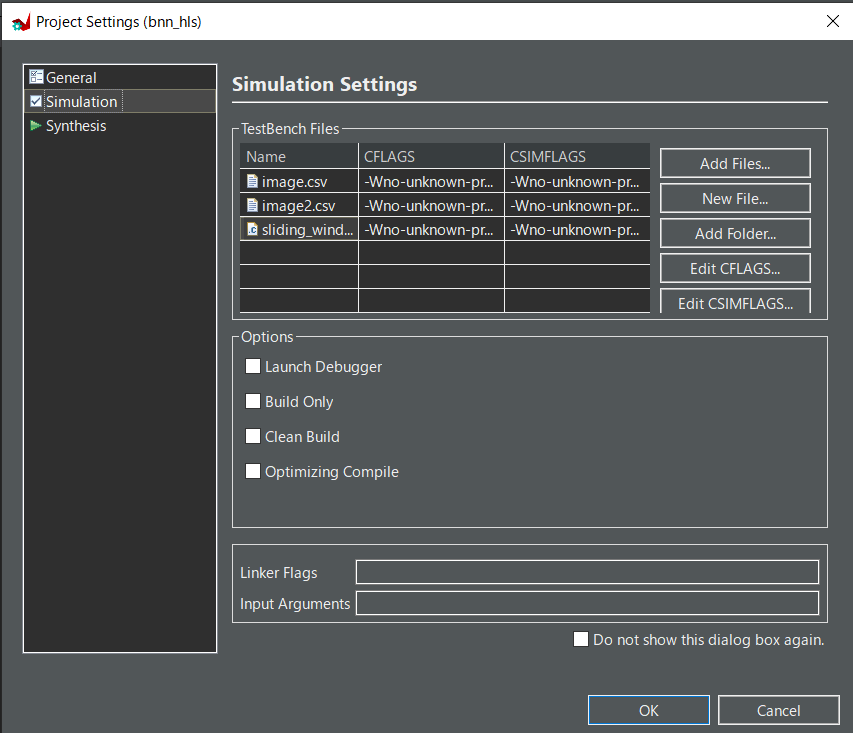Screen dimensions: 853x733
Task: Enable Optimizing Compile checkbox
Action: 253,472
